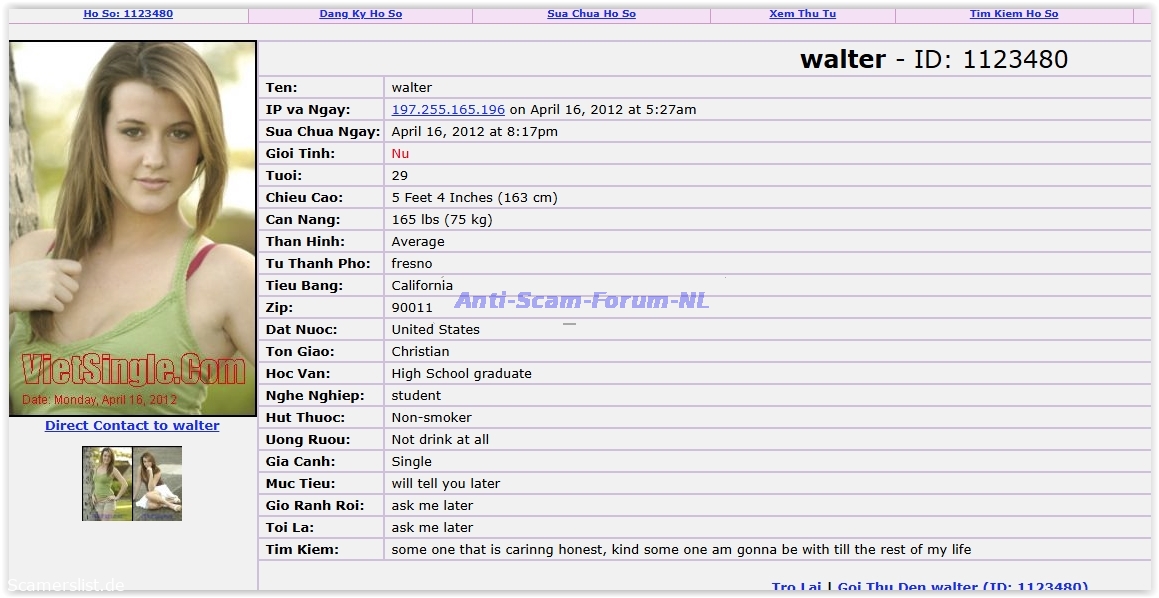1159x598 pixels.
Task: Follow the IP address 197.255.165.196 link
Action: 448,110
